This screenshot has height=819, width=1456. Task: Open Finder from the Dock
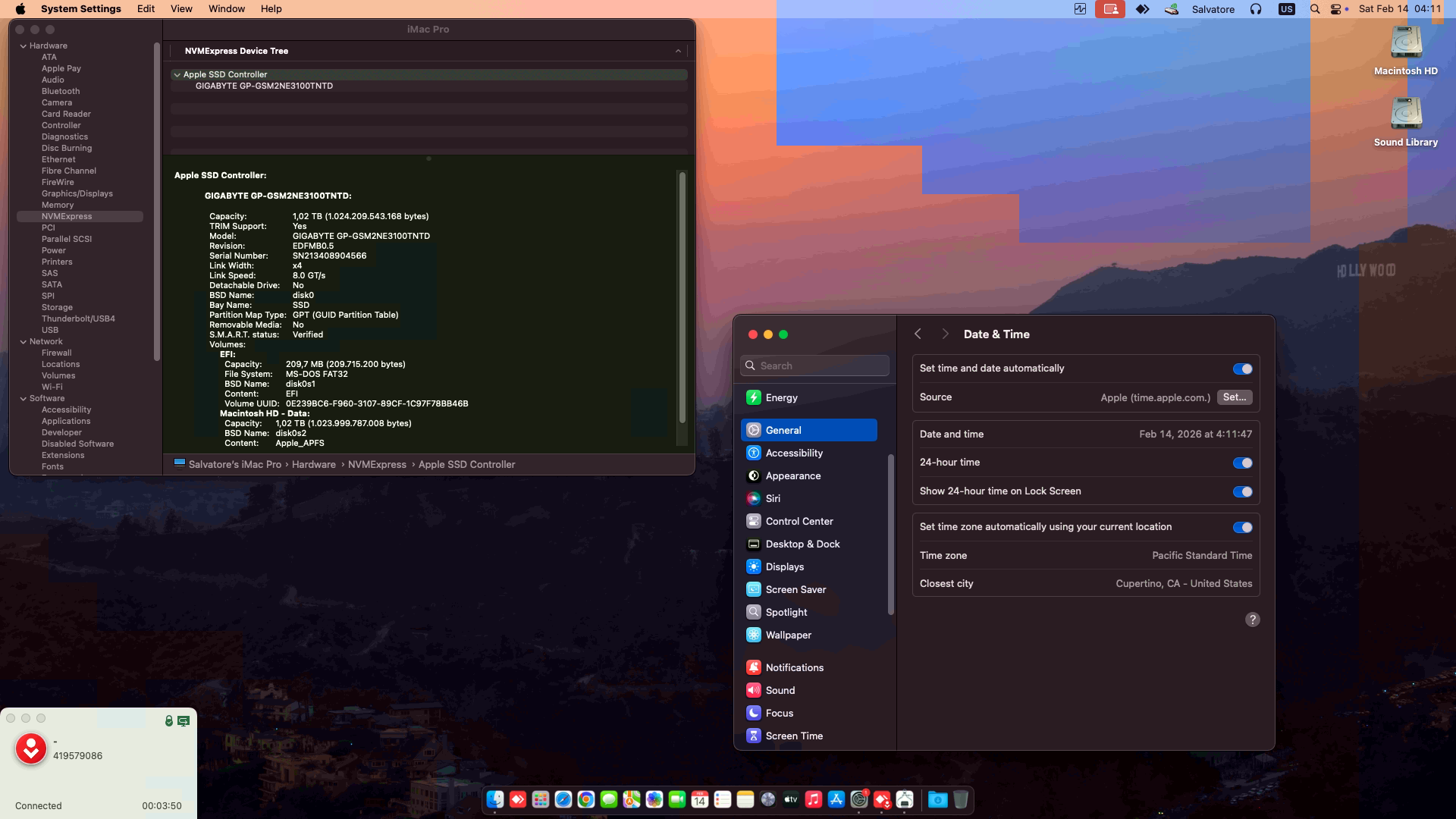pos(495,799)
